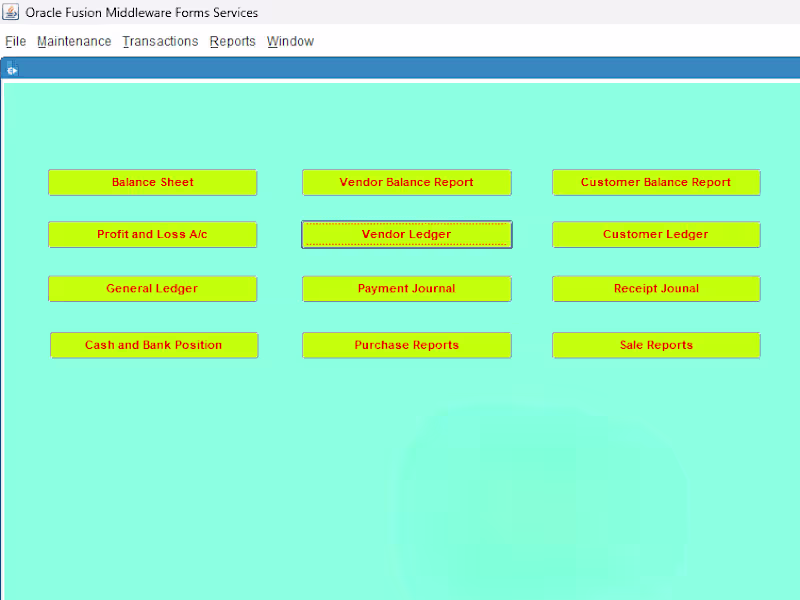Open Purchase Reports
This screenshot has width=800, height=600.
[x=407, y=345]
